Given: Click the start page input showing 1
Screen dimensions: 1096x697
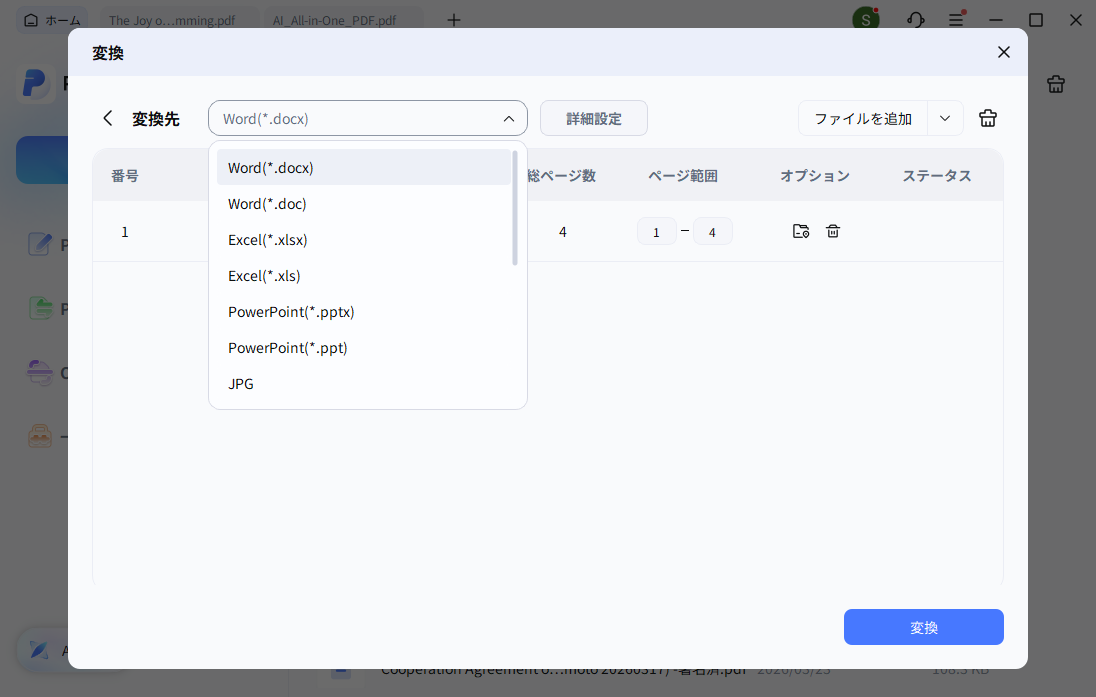Looking at the screenshot, I should [x=656, y=232].
